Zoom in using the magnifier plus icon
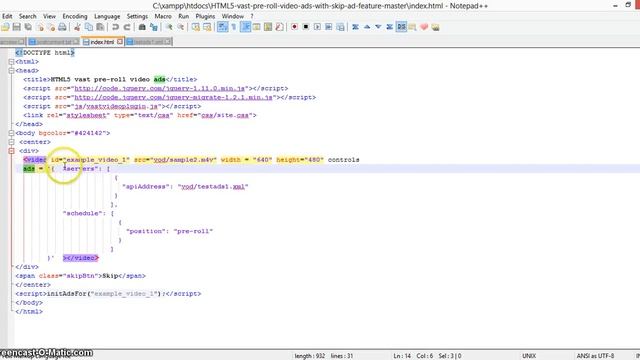Screen dimensions: 640x360 [x=169, y=27]
